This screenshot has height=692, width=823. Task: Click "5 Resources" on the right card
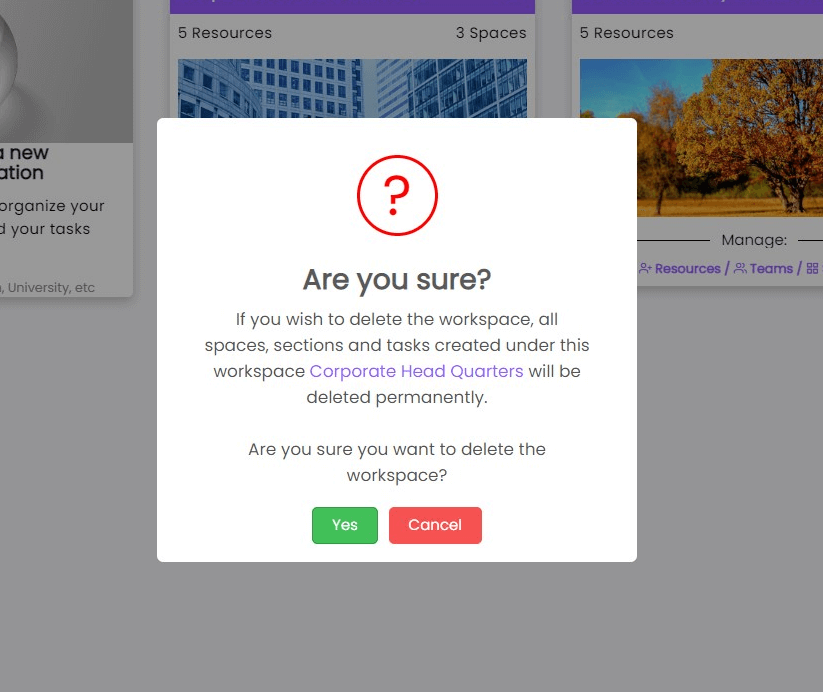[627, 33]
